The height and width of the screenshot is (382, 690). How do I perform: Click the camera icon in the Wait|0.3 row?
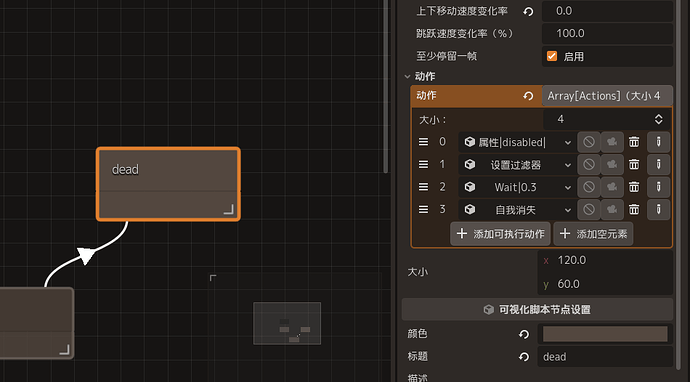click(612, 187)
